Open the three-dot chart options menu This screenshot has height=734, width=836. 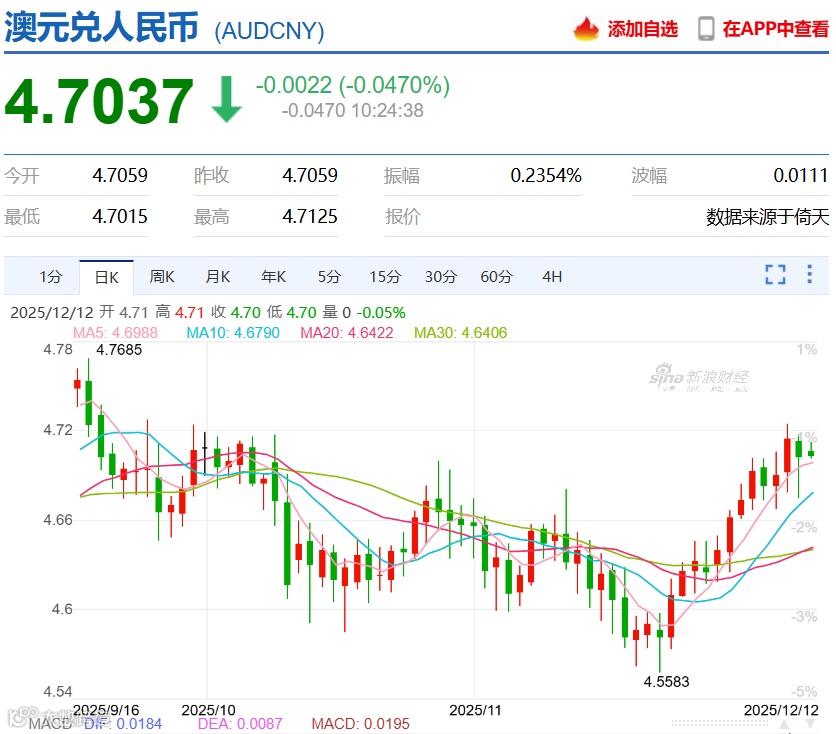click(809, 274)
